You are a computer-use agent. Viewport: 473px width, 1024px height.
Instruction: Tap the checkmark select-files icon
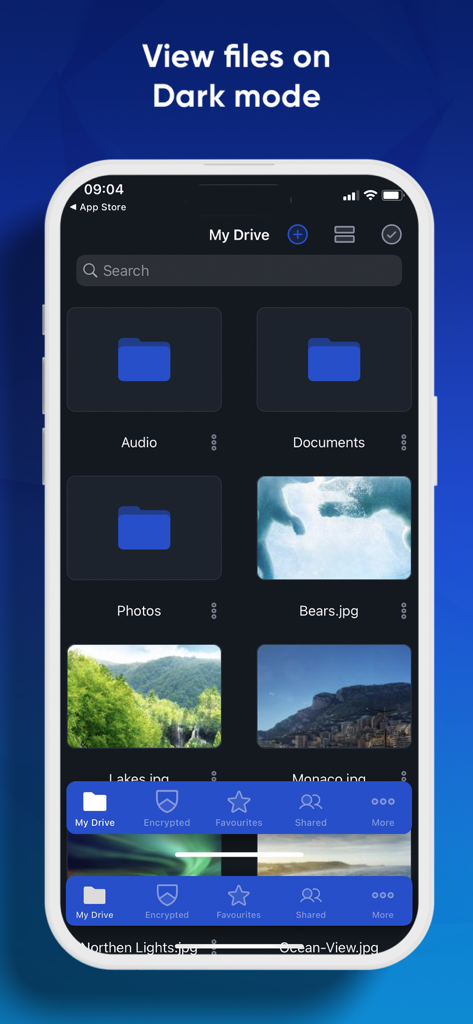pos(391,234)
